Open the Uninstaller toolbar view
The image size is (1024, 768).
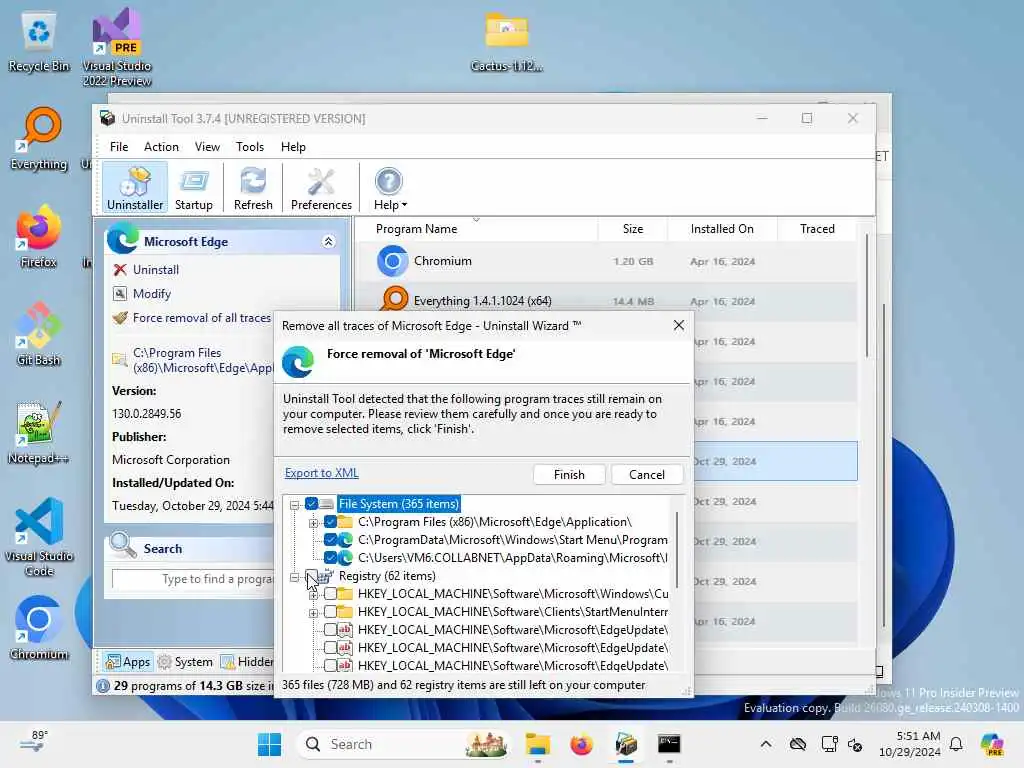coord(135,188)
